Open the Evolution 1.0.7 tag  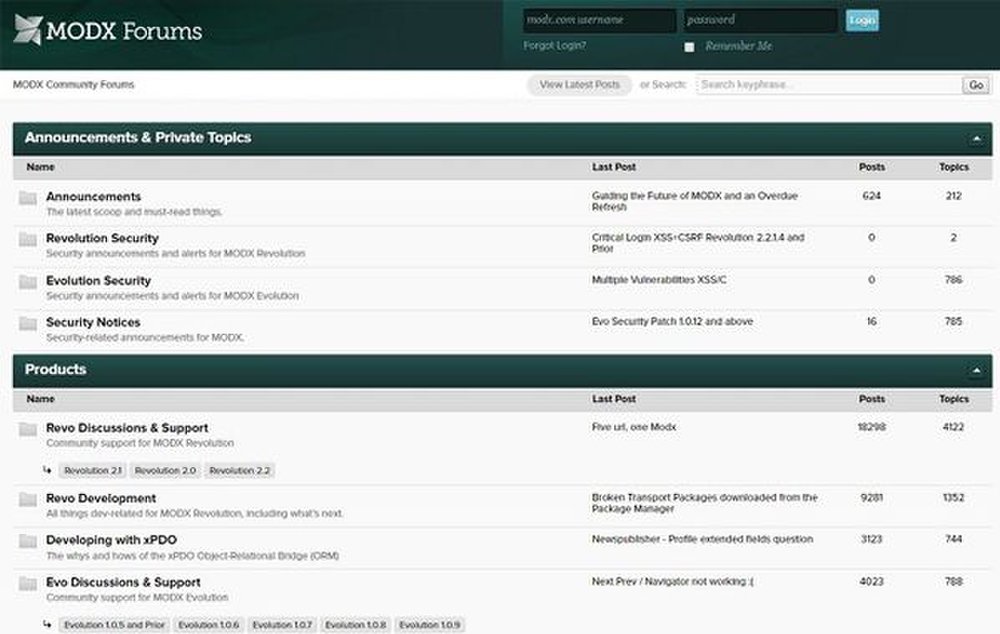(x=283, y=625)
